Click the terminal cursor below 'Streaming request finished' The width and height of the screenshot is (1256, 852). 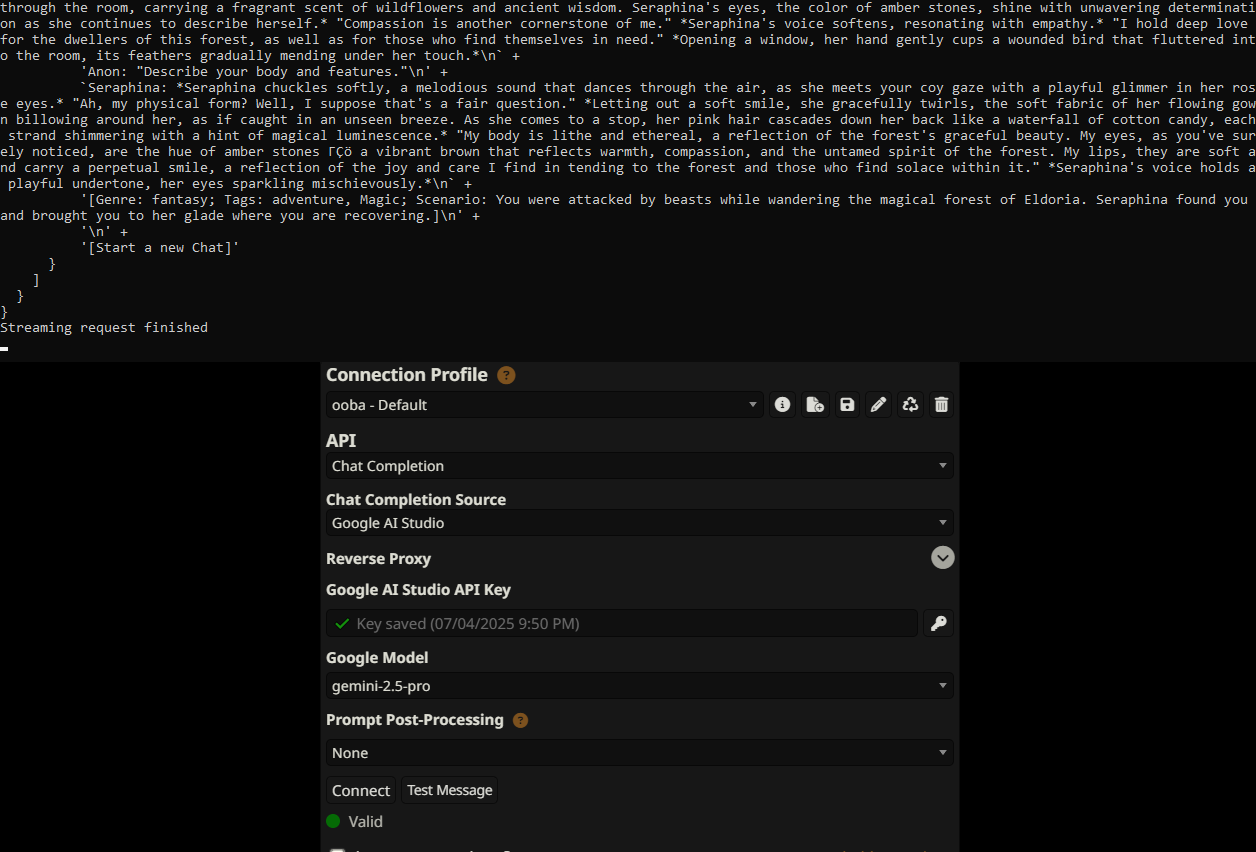click(x=4, y=348)
